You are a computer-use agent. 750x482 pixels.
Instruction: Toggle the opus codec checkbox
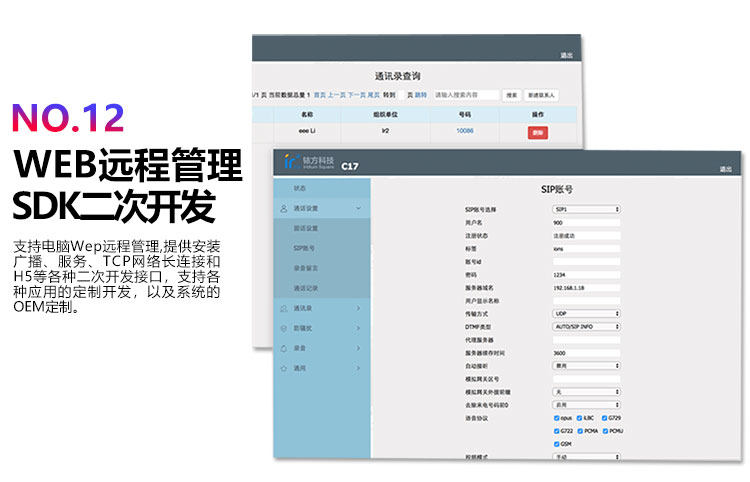pyautogui.click(x=556, y=418)
